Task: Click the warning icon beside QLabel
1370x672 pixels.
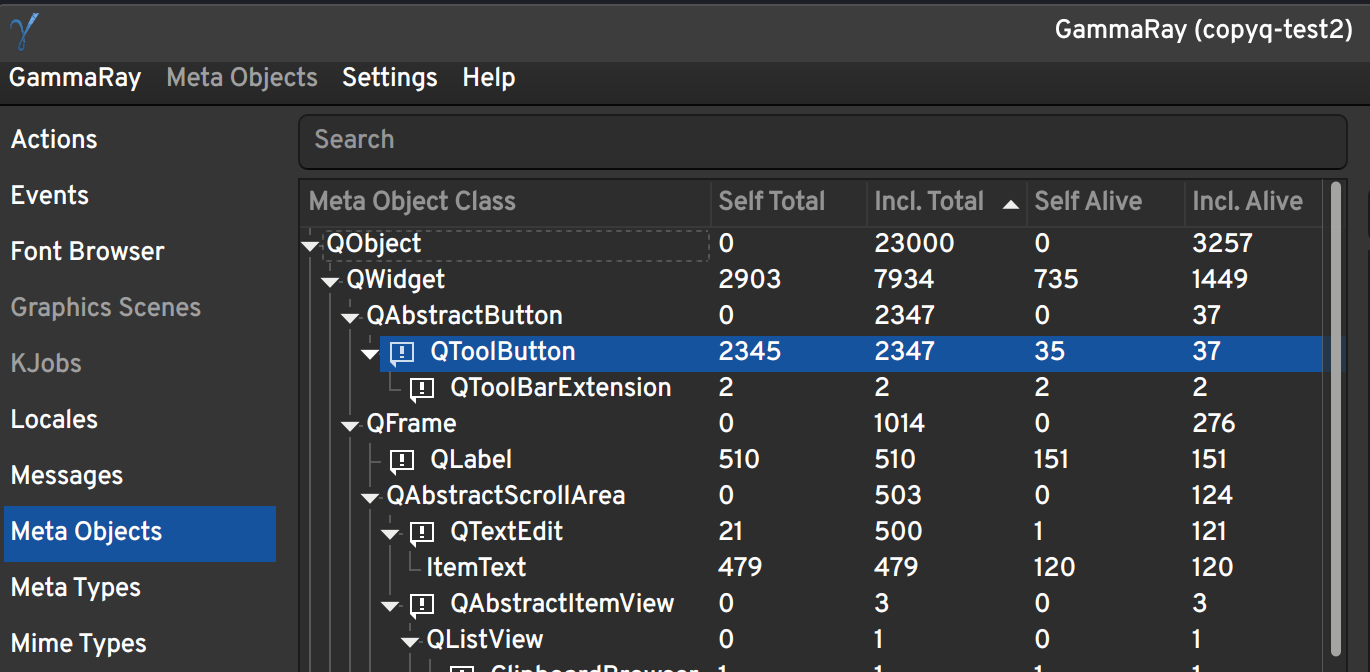Action: click(402, 460)
